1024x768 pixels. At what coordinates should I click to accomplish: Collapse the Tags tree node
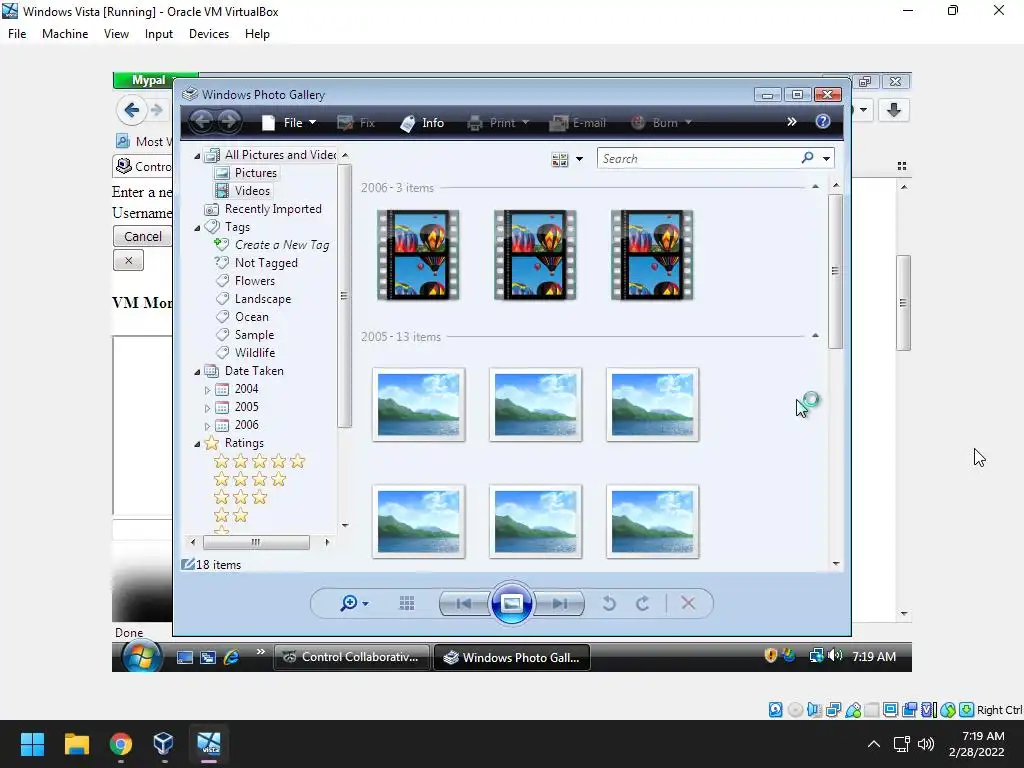pyautogui.click(x=197, y=228)
